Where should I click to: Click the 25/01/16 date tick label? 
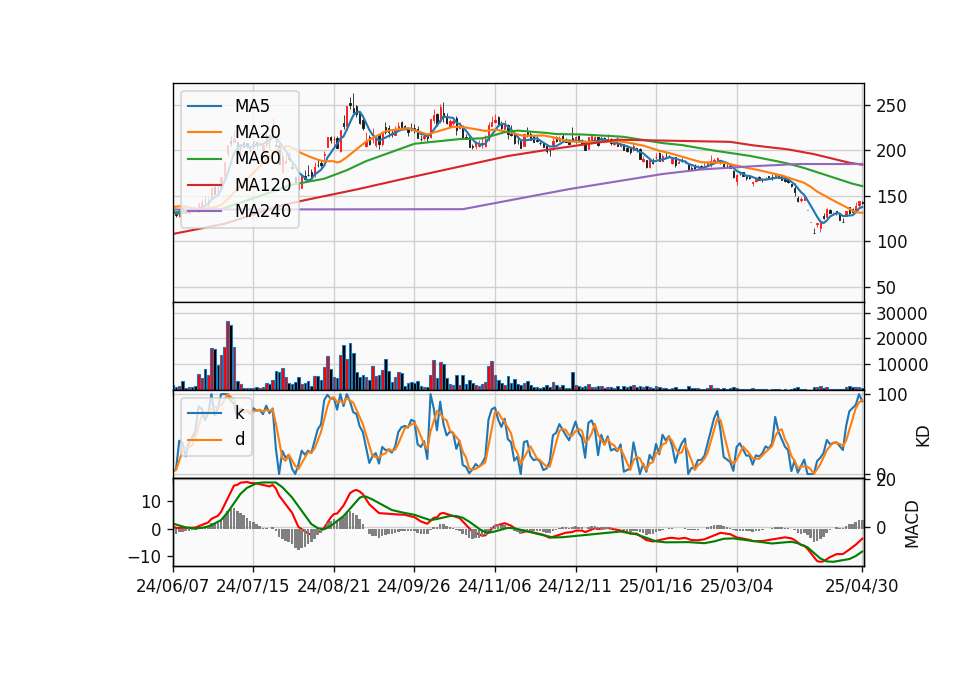pos(656,586)
